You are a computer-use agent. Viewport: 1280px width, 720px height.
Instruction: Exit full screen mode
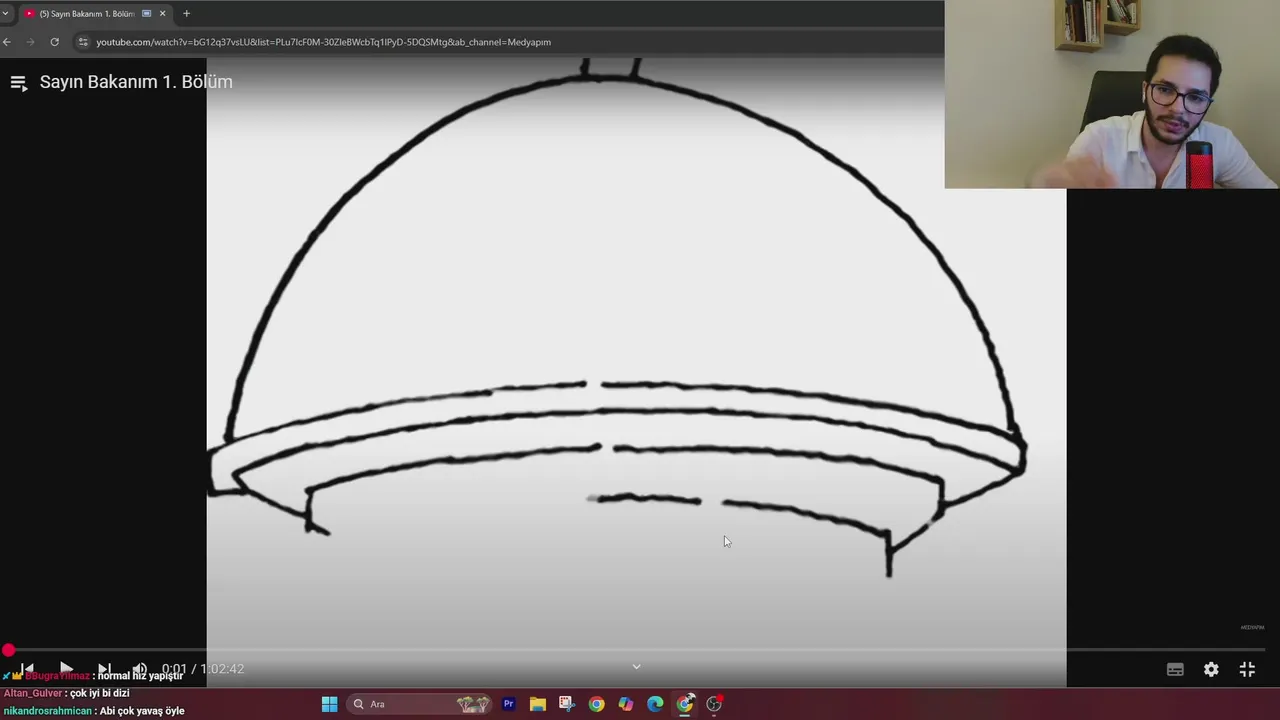click(1247, 670)
